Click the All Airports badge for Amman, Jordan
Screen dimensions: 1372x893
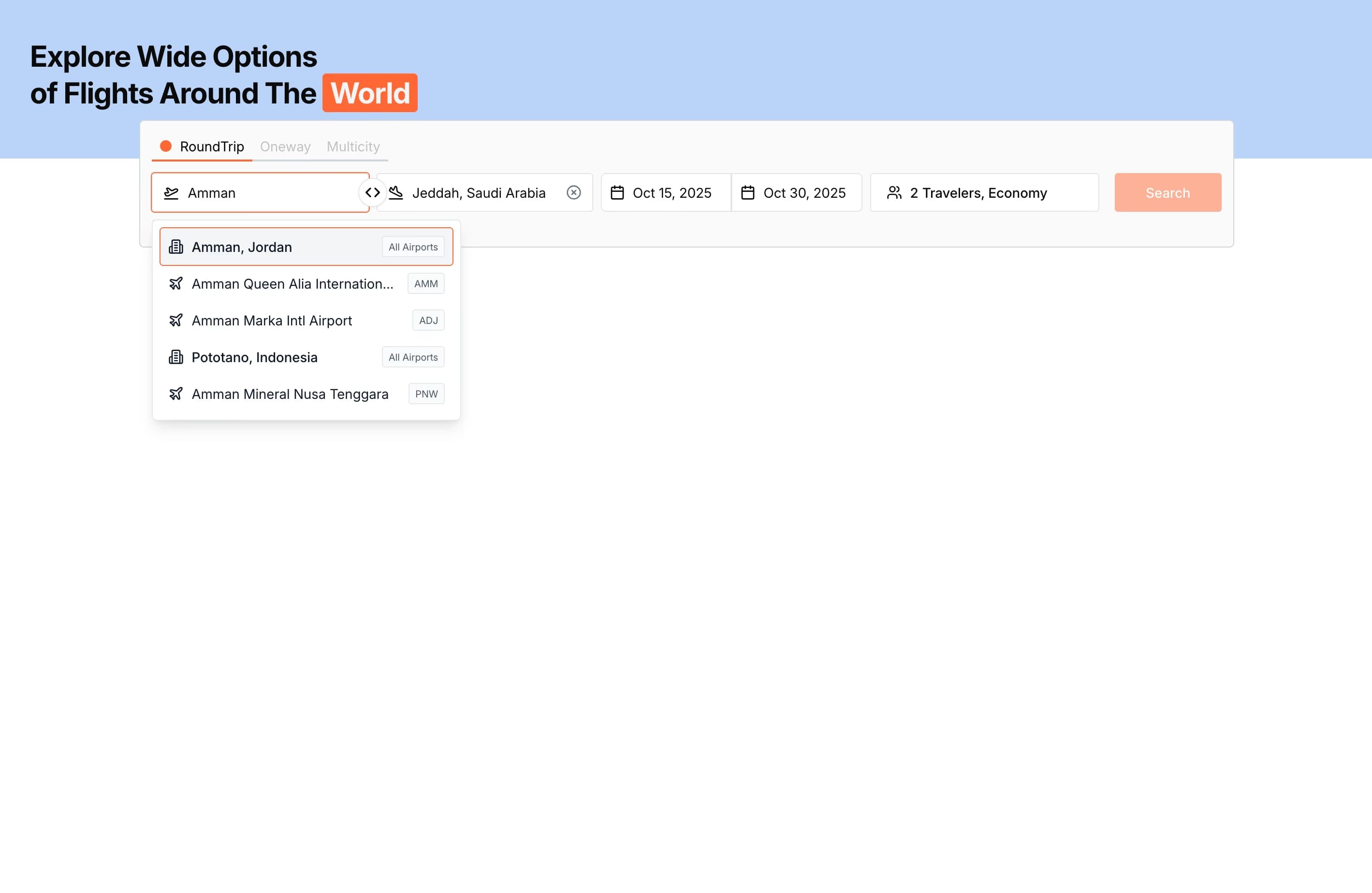(413, 247)
